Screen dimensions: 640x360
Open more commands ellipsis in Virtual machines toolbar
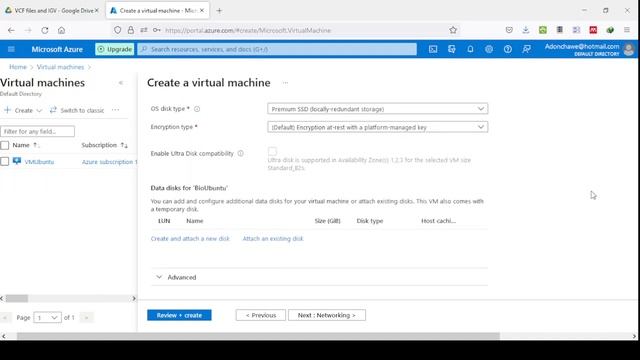pyautogui.click(x=116, y=110)
